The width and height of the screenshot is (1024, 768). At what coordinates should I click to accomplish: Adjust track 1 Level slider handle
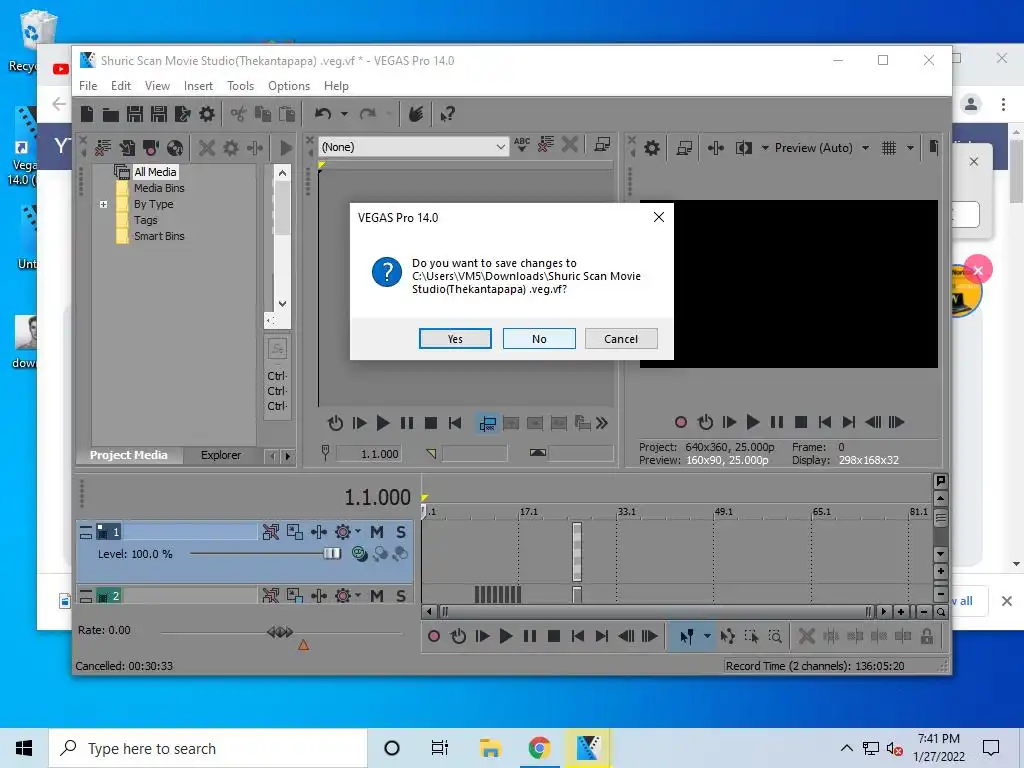tap(332, 554)
